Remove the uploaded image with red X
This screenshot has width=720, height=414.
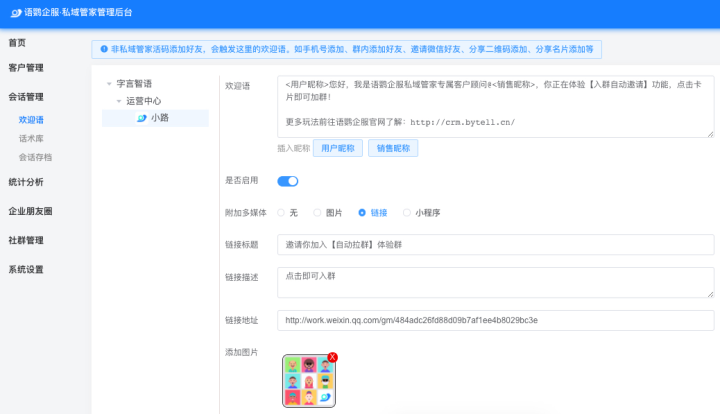point(332,357)
